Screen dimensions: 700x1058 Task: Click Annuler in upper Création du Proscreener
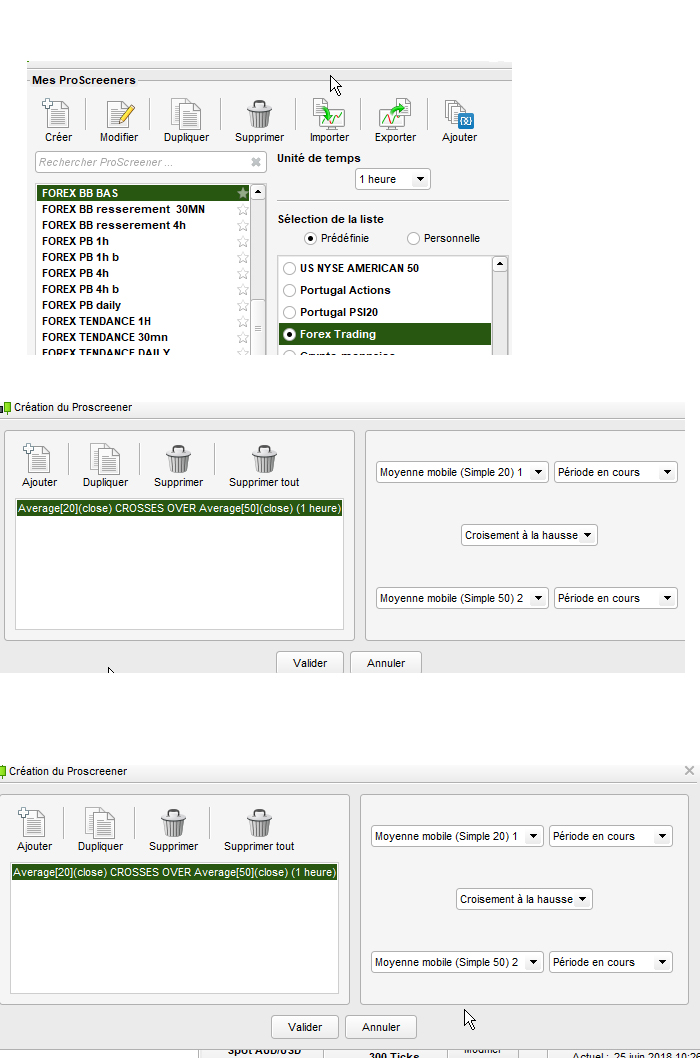click(x=386, y=663)
